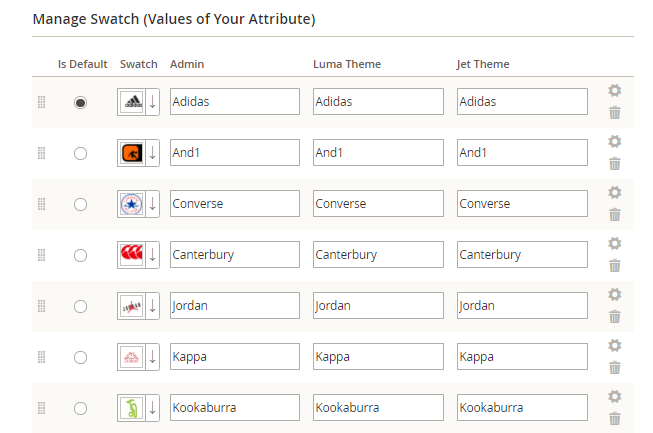
Task: Select the Converse Is Default radio button
Action: coord(80,204)
